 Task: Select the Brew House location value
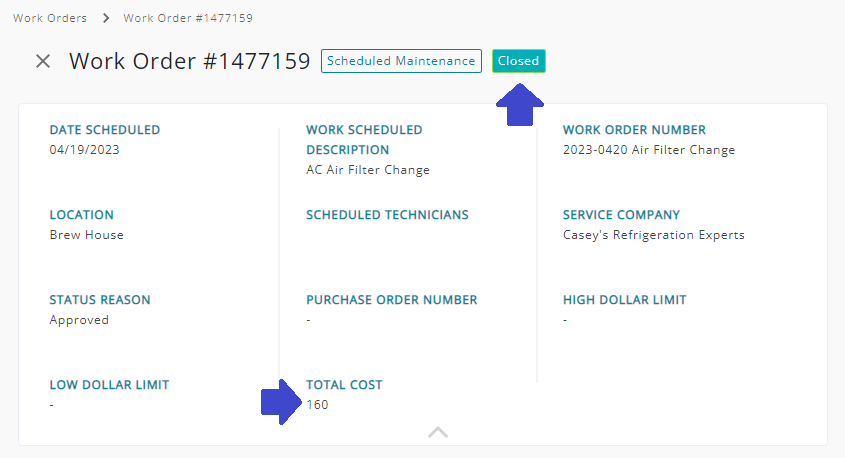point(87,235)
